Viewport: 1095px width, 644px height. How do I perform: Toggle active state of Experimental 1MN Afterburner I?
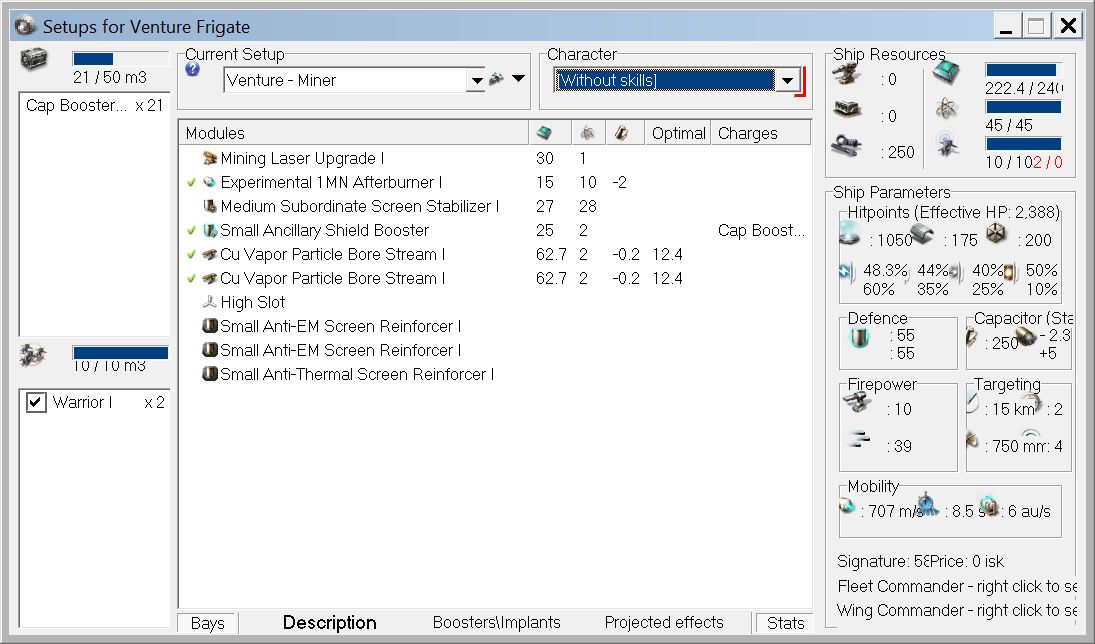point(191,182)
